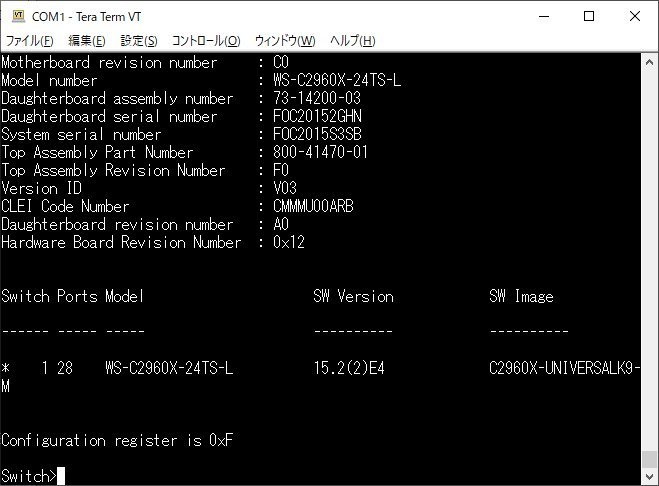This screenshot has height=486, width=659.
Task: Click the SW Version value 15.2(2)E4
Action: point(349,368)
